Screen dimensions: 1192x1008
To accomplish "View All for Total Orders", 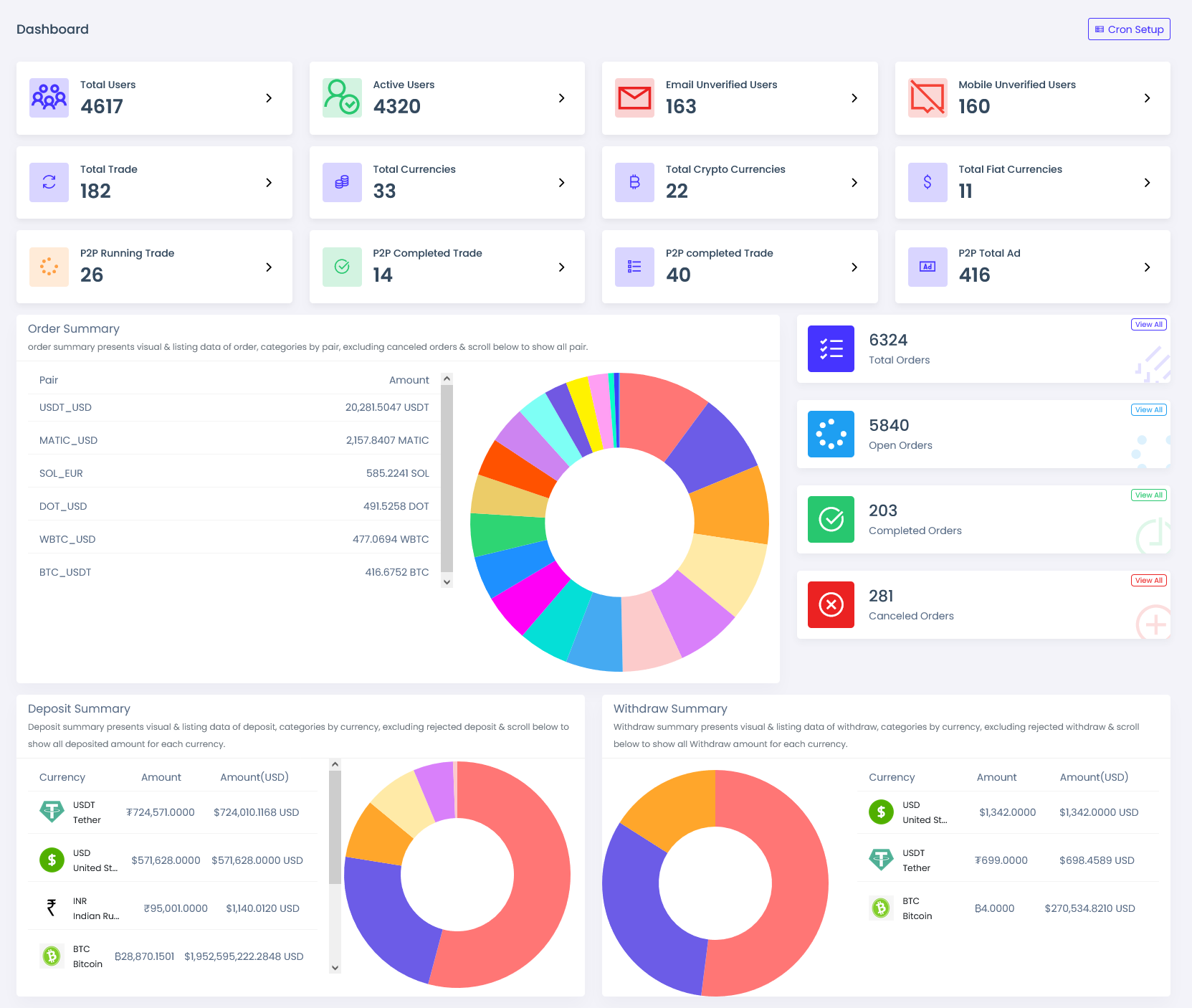I will click(x=1148, y=325).
